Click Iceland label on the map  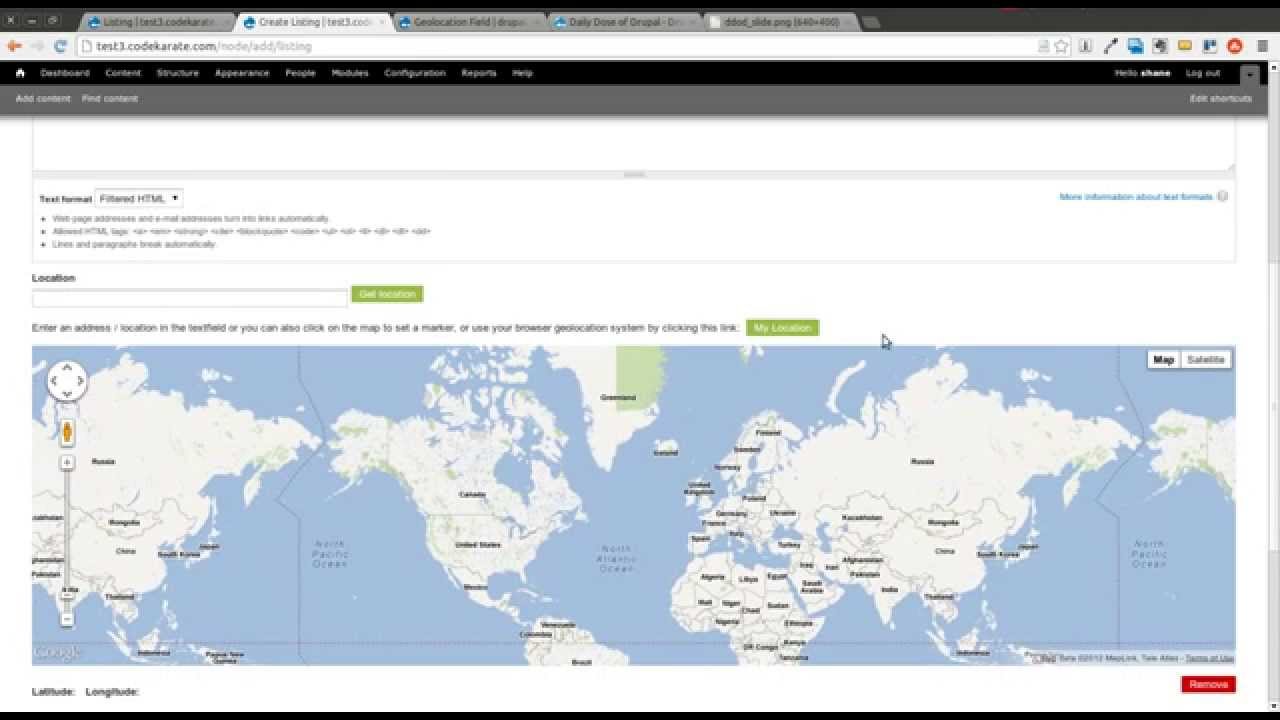click(665, 453)
